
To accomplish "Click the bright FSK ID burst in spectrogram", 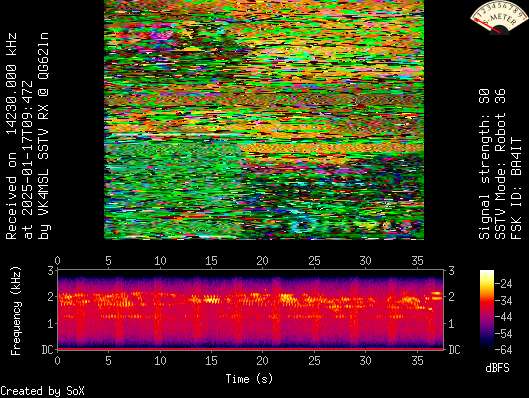I will pyautogui.click(x=437, y=296).
